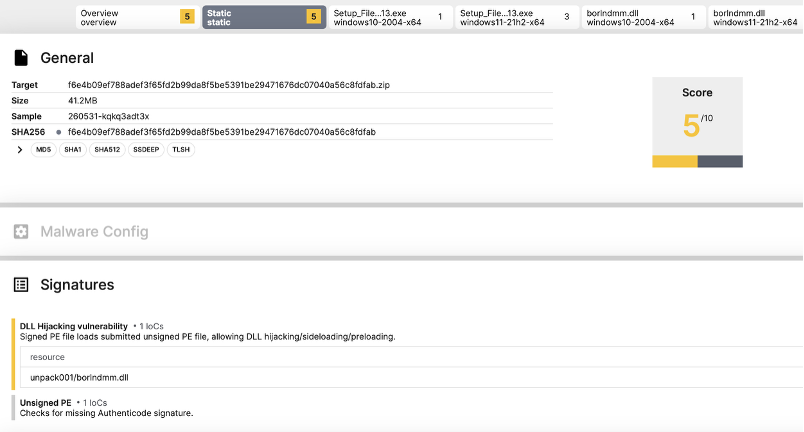Screen dimensions: 804x432
Task: Click the Signatures list icon
Action: (x=21, y=285)
